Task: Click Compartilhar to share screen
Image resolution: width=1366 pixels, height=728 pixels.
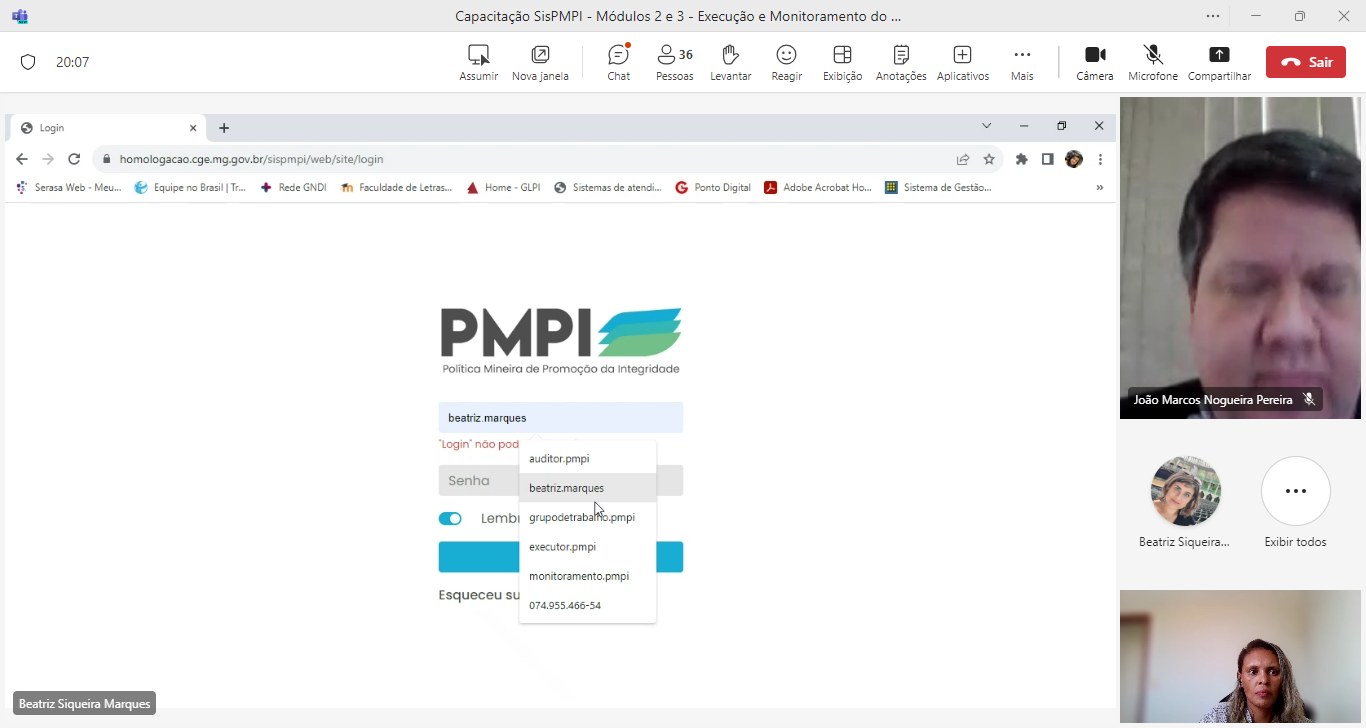Action: [1219, 62]
